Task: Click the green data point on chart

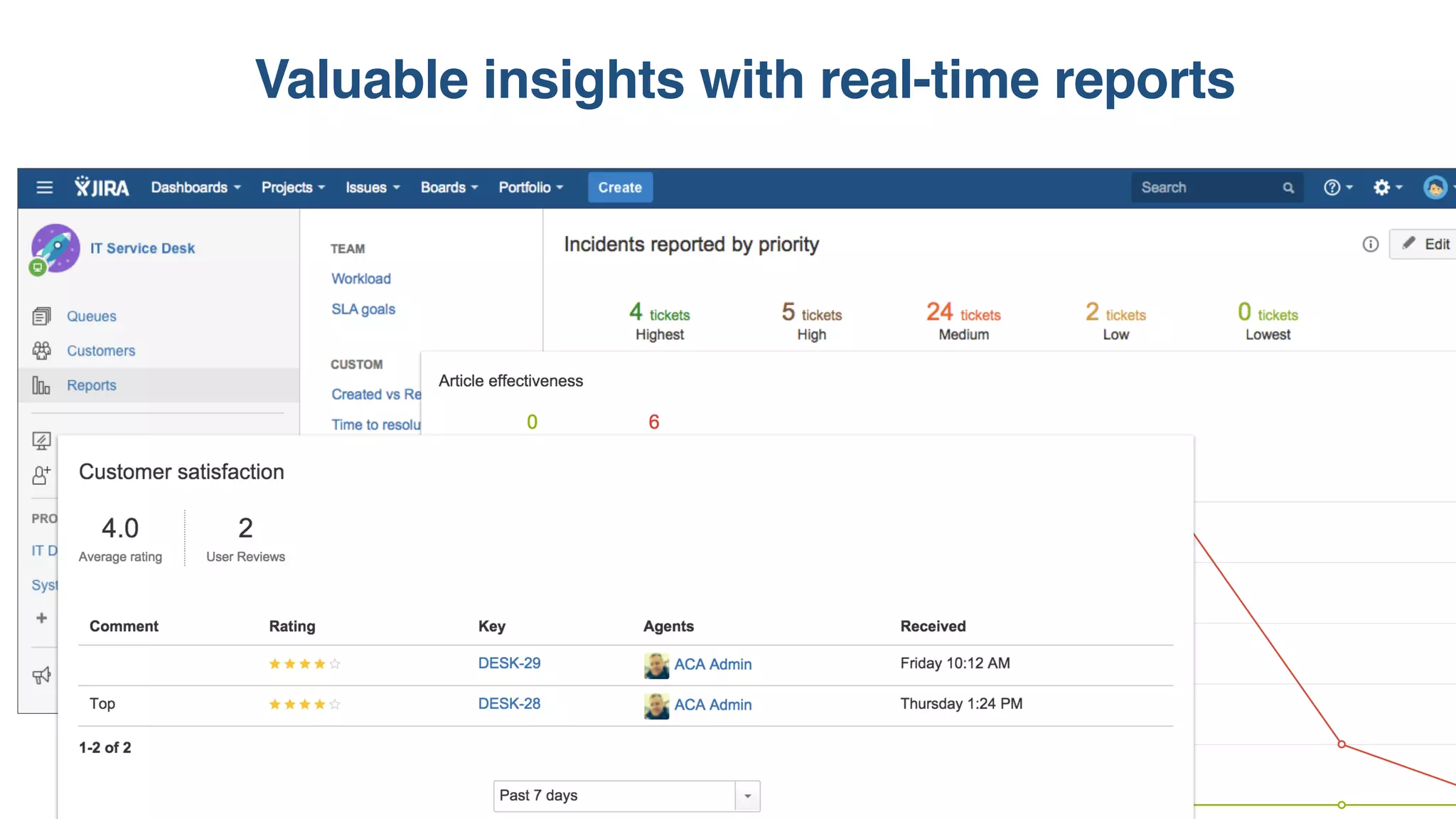Action: [x=1342, y=805]
